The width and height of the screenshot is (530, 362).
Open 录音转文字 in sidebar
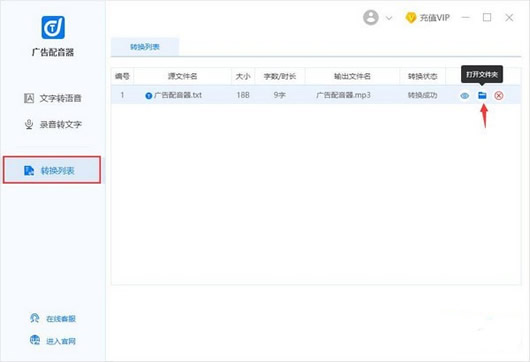coord(53,124)
